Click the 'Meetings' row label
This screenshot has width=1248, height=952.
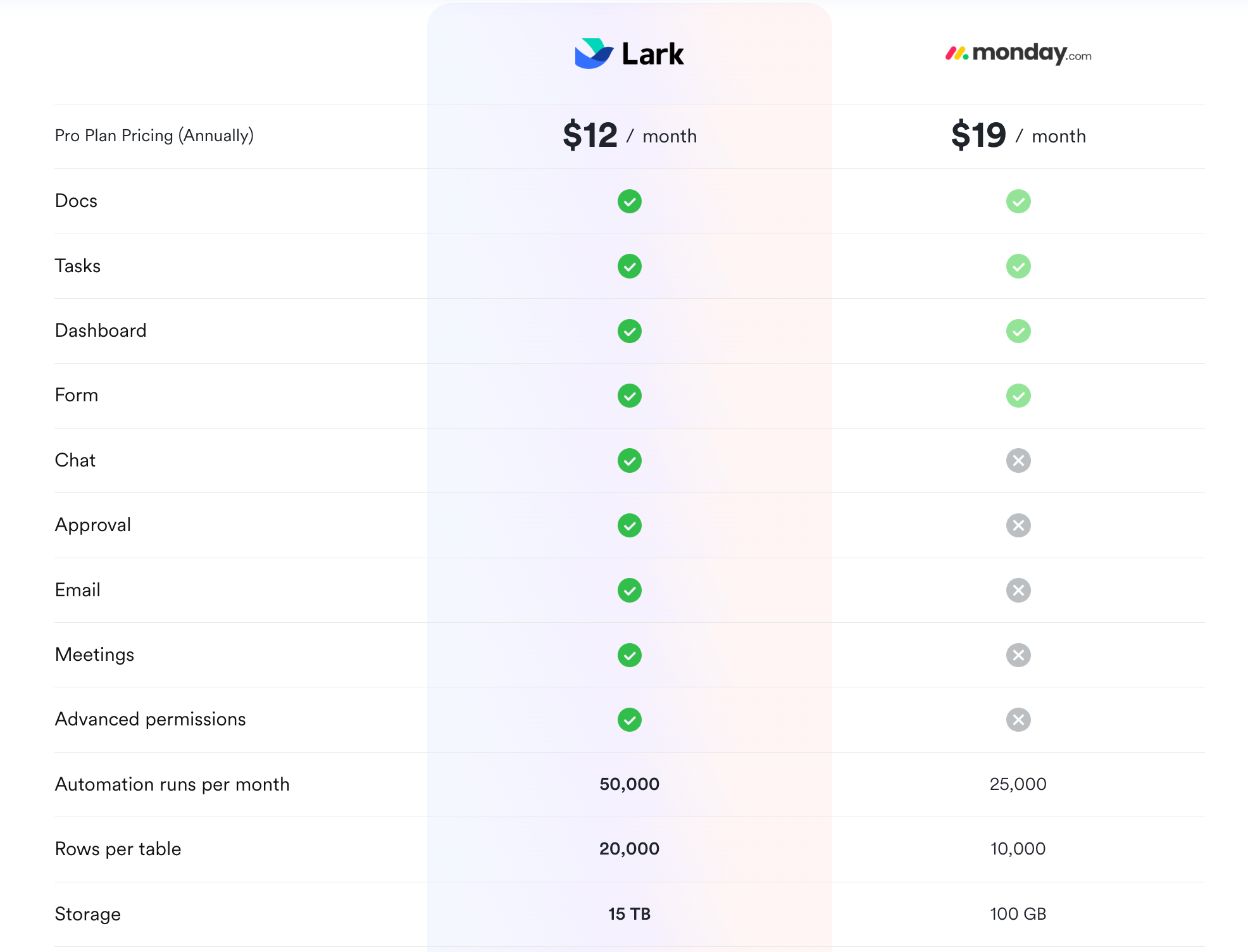click(x=95, y=655)
